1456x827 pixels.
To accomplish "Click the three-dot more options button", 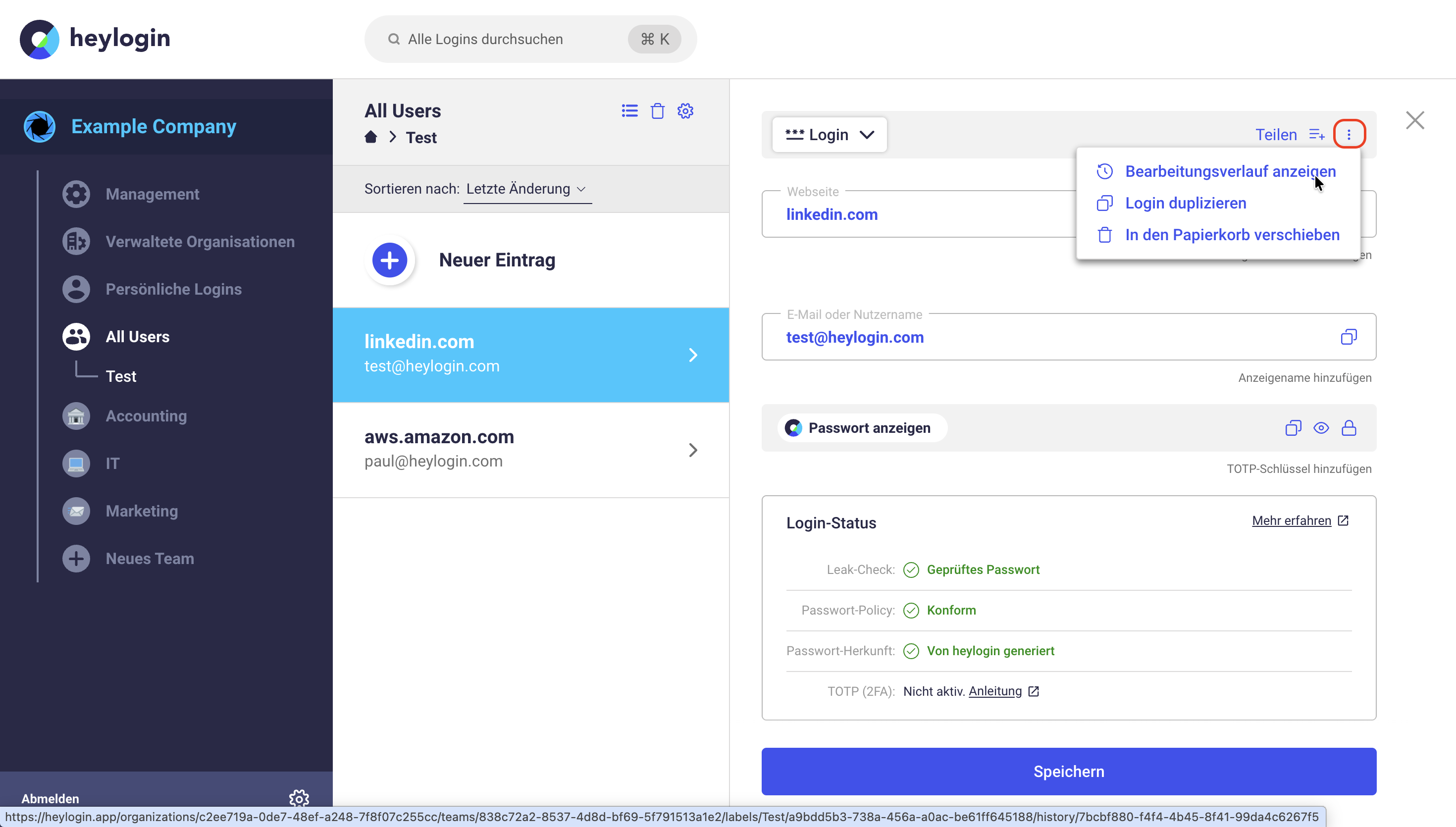I will tap(1349, 135).
